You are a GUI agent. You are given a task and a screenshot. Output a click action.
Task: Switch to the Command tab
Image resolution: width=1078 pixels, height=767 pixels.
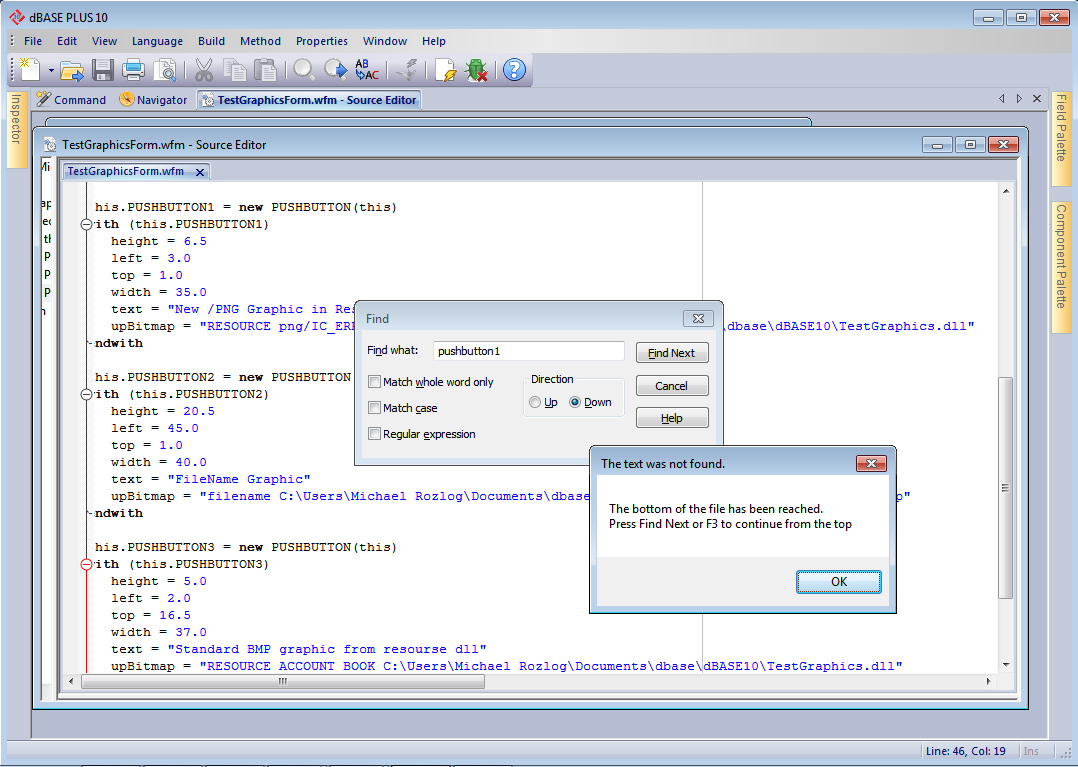pyautogui.click(x=72, y=100)
